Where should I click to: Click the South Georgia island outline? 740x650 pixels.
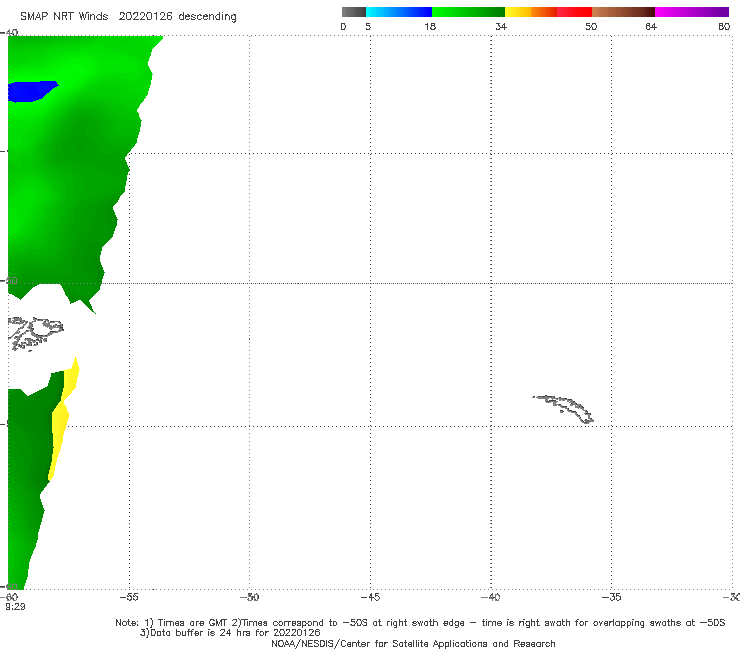pyautogui.click(x=564, y=409)
